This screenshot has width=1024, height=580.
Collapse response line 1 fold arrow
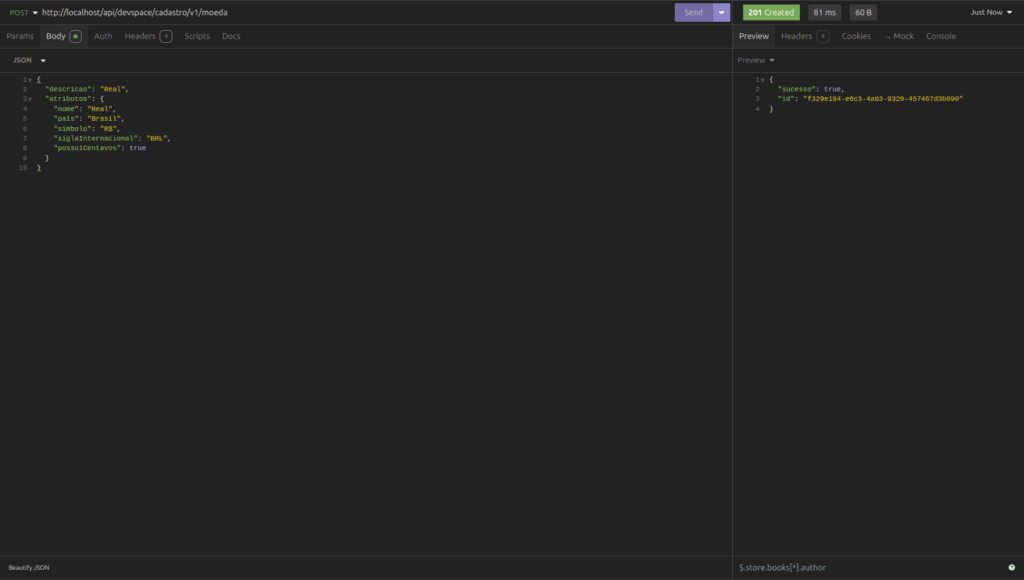[762, 80]
